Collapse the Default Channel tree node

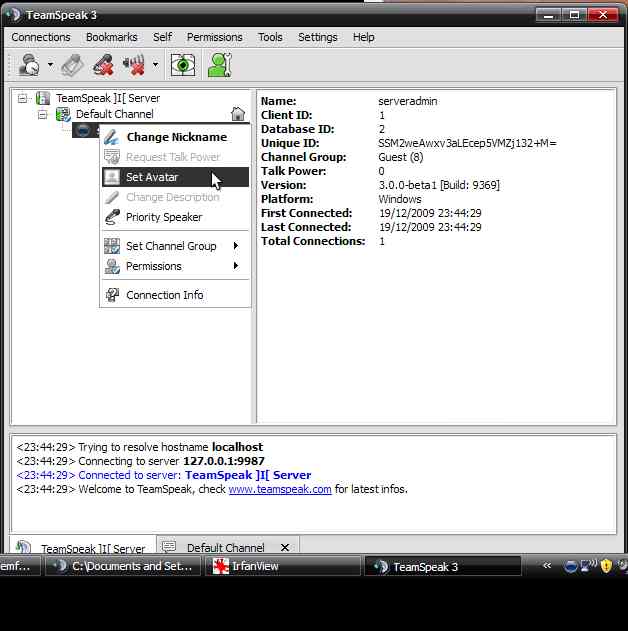click(43, 115)
